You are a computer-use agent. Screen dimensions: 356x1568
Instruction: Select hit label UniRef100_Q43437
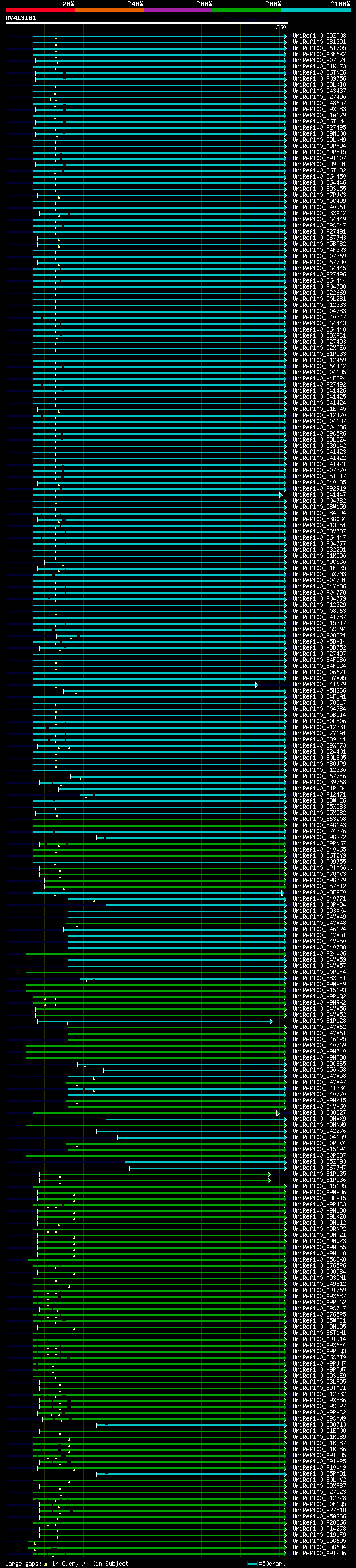pyautogui.click(x=319, y=91)
